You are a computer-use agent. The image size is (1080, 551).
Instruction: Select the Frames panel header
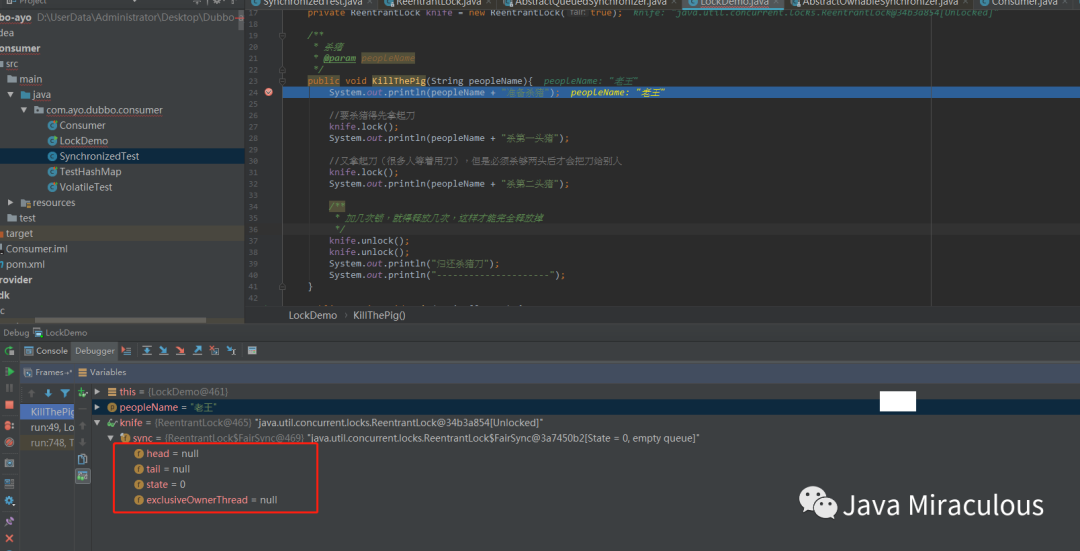point(48,372)
